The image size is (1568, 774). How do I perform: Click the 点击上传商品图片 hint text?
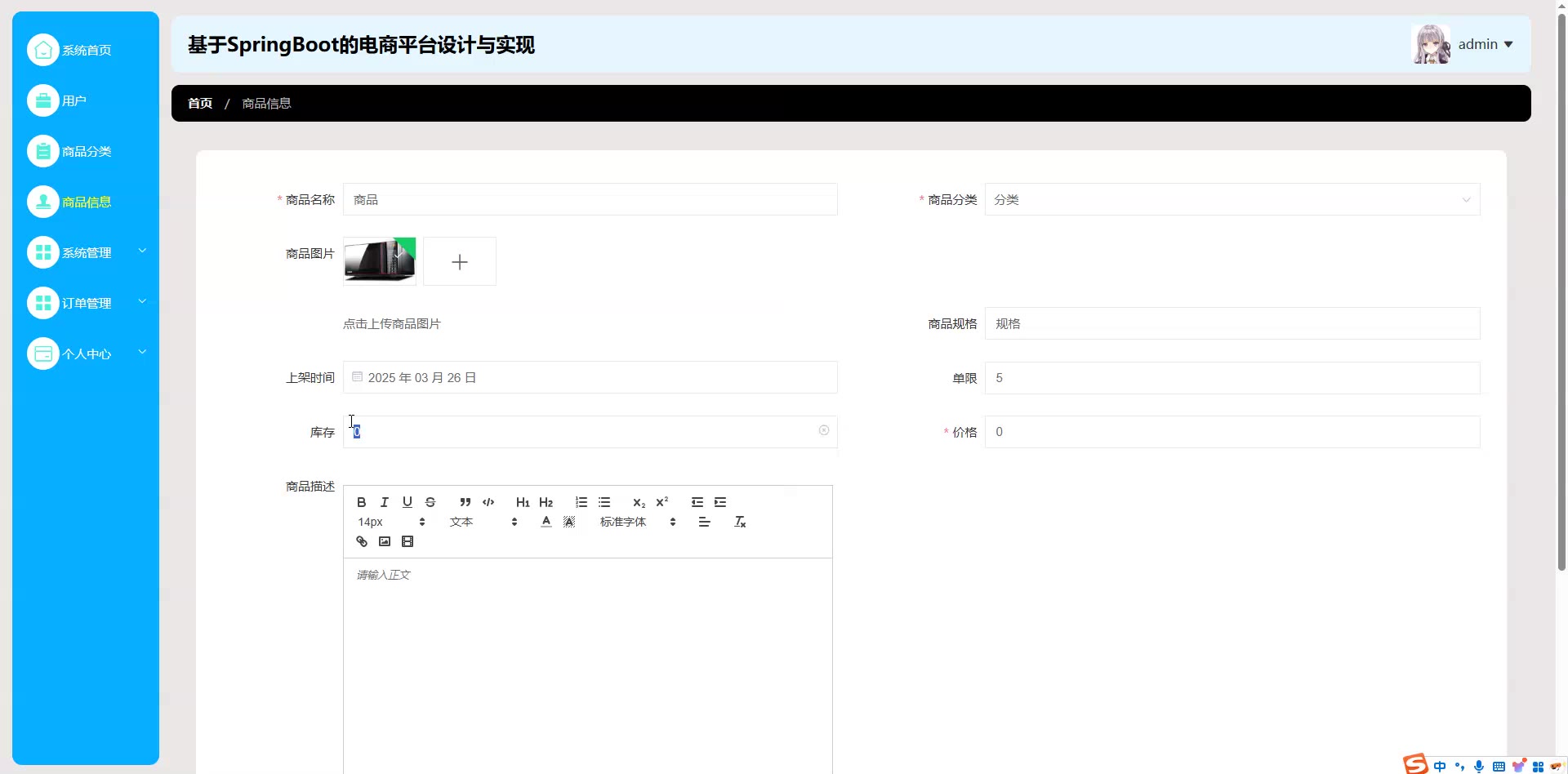click(392, 323)
